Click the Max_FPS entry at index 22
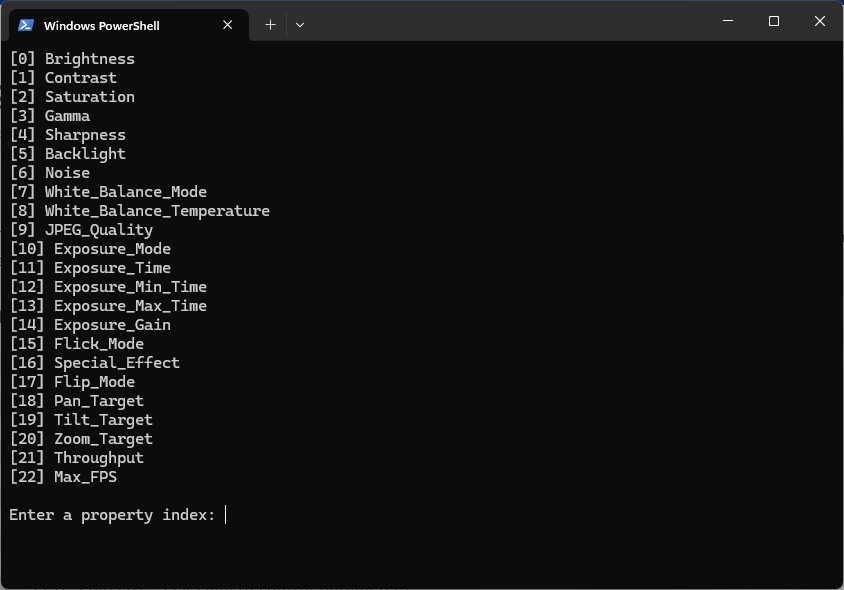The image size is (844, 590). click(x=85, y=477)
